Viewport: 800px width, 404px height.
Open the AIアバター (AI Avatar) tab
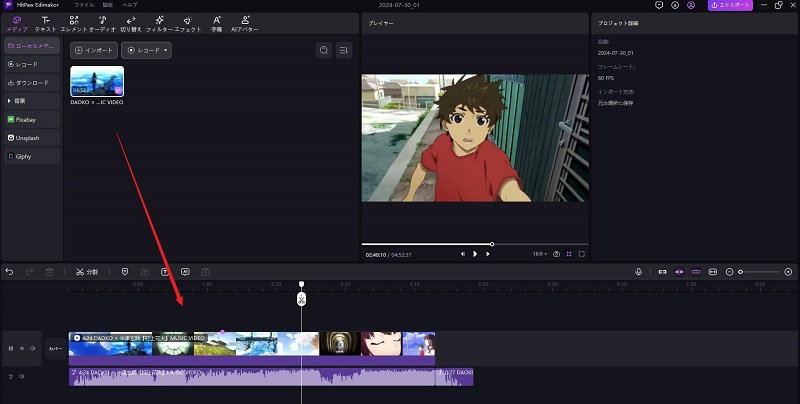[245, 23]
